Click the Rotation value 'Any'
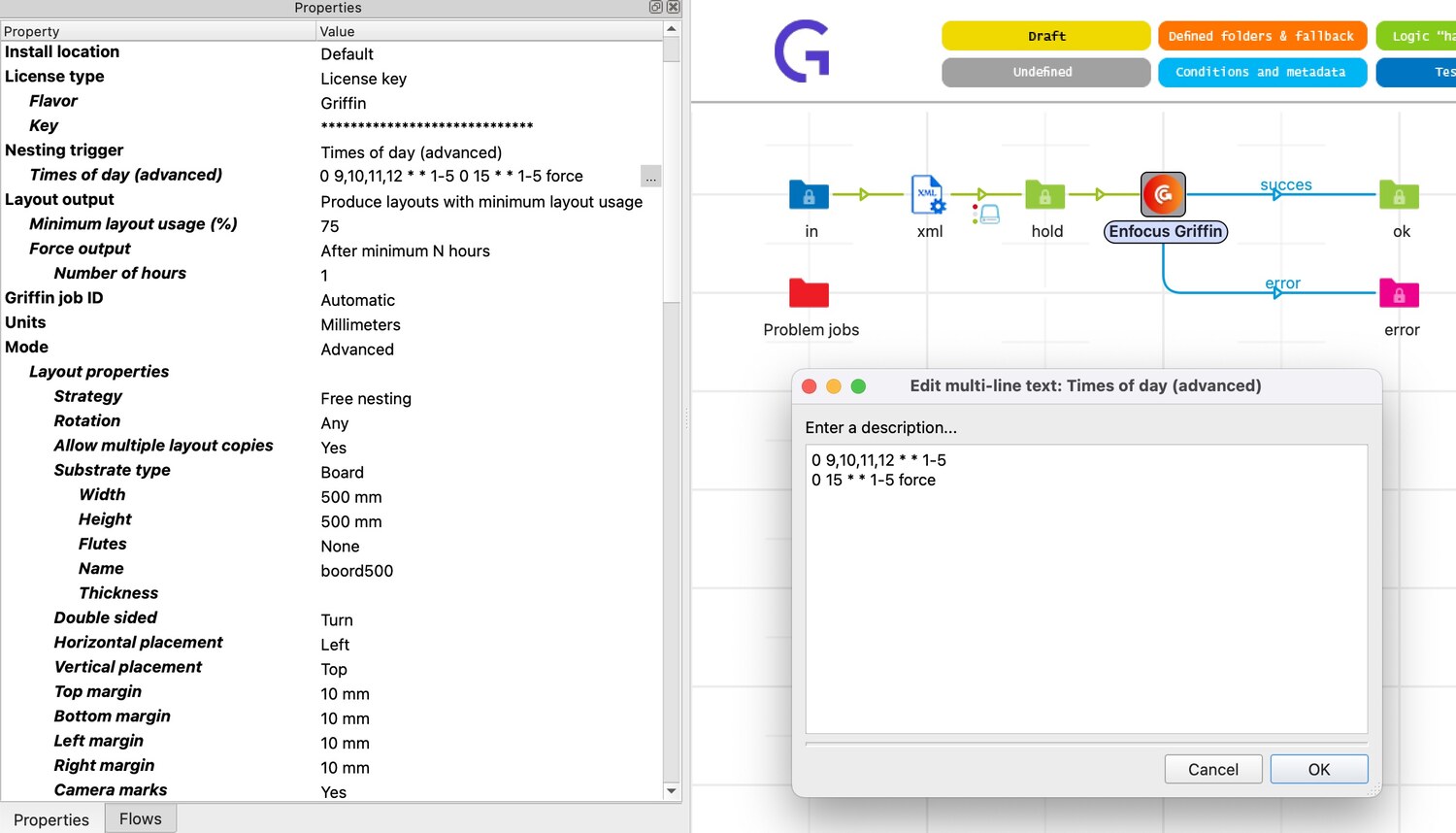This screenshot has height=833, width=1456. (334, 423)
